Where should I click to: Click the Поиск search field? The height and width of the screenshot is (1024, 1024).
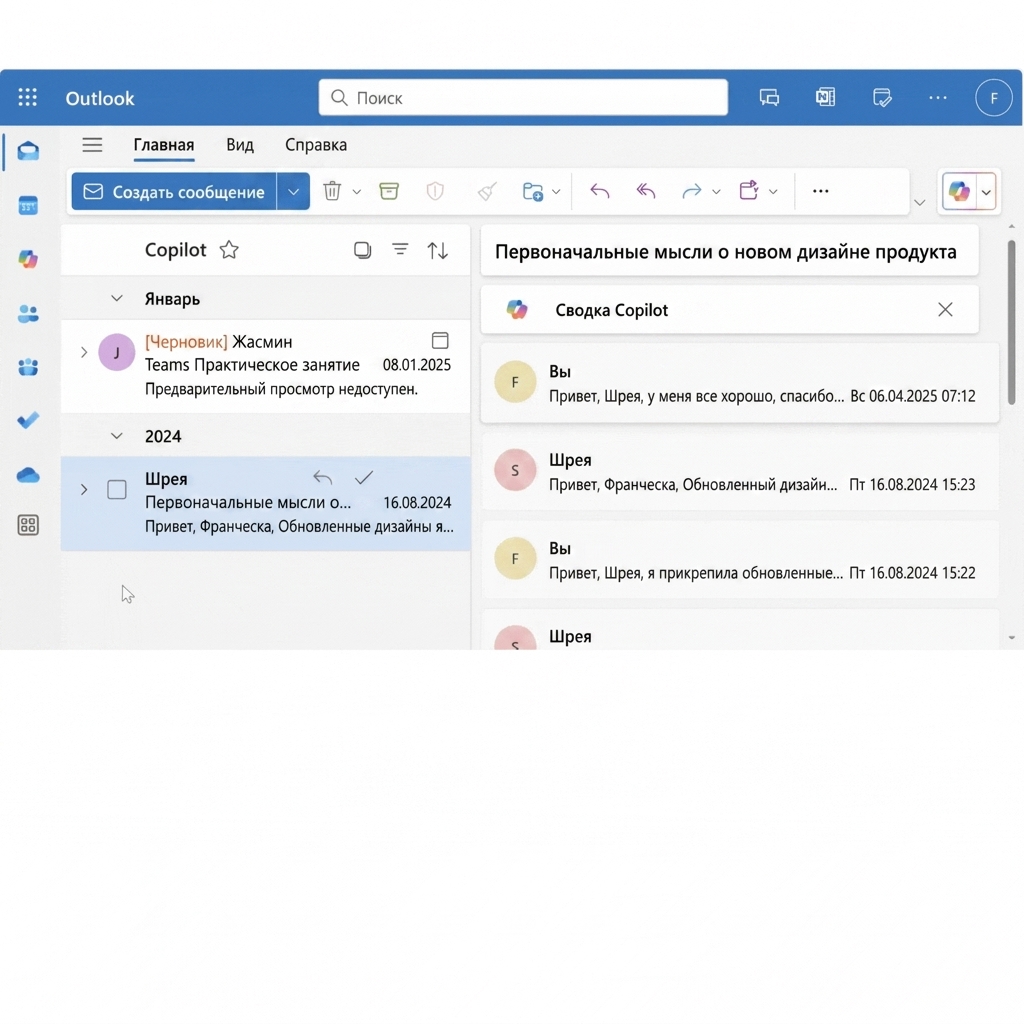tap(523, 97)
